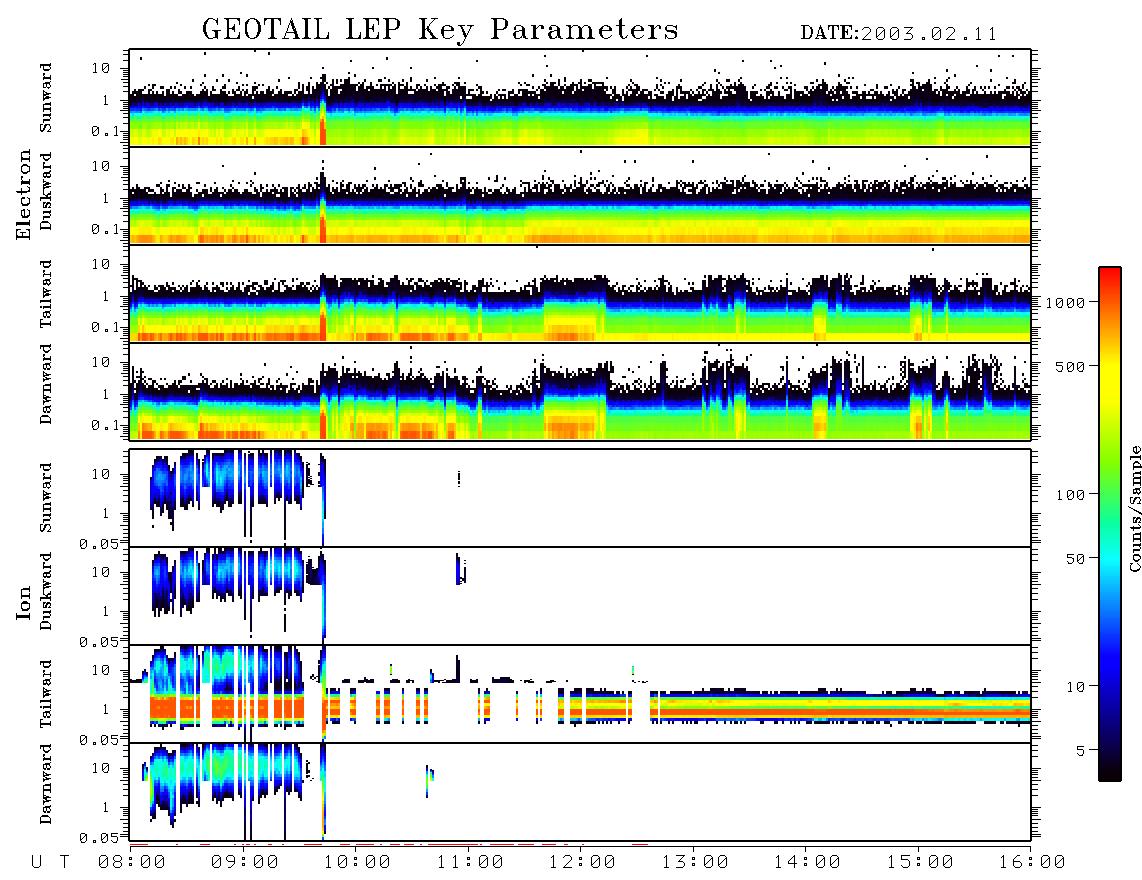Select the Ion "Dawnward" axis label
The image size is (1142, 880).
[x=46, y=783]
